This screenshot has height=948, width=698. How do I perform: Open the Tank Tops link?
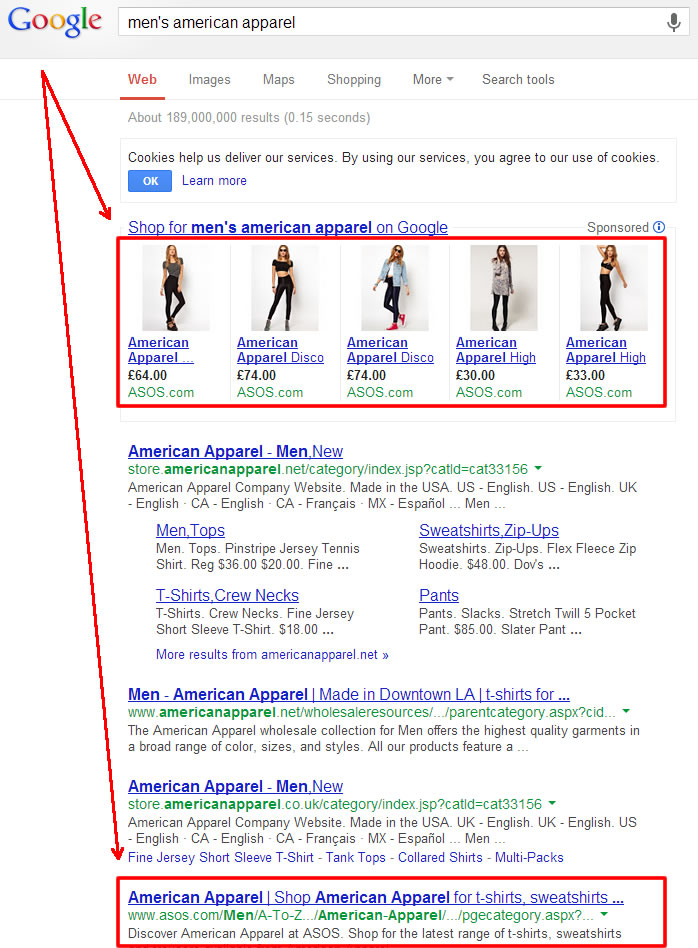coord(356,858)
